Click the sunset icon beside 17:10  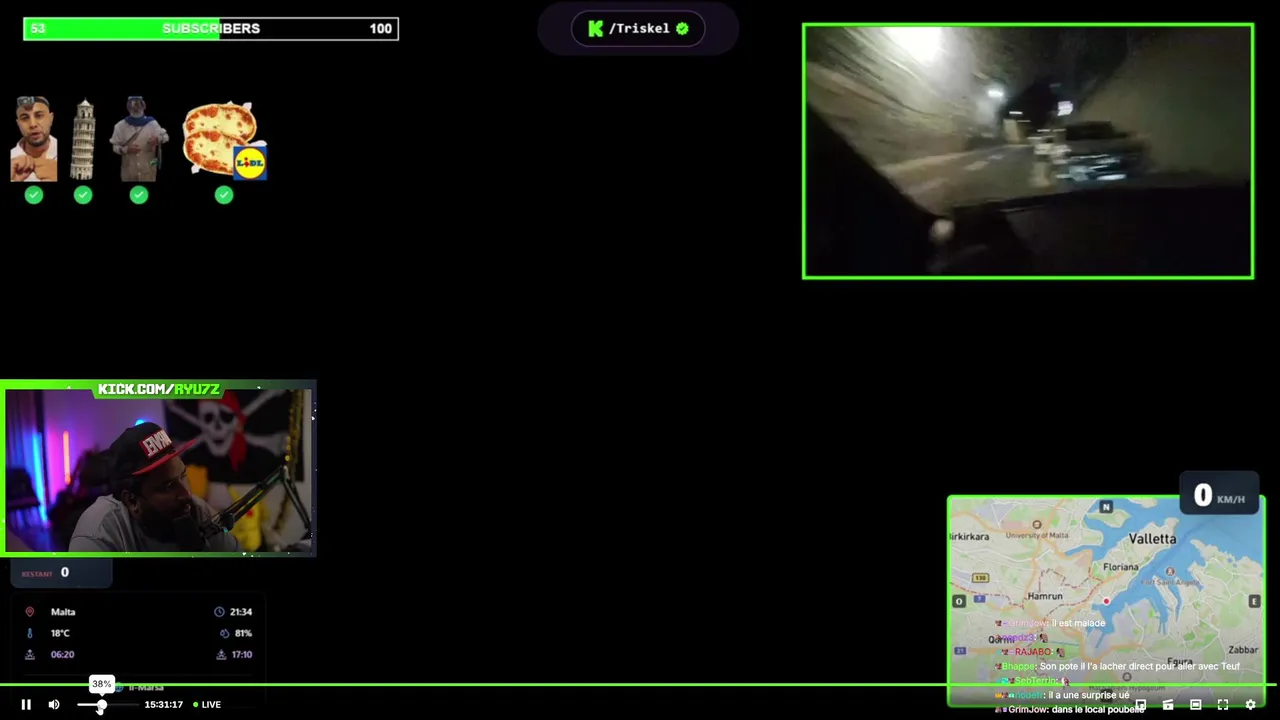pyautogui.click(x=220, y=655)
